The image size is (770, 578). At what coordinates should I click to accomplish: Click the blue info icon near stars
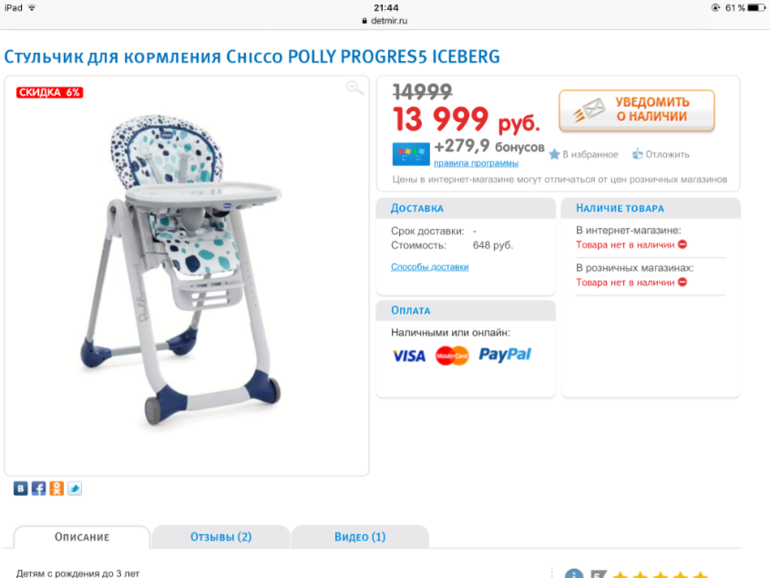tap(574, 574)
